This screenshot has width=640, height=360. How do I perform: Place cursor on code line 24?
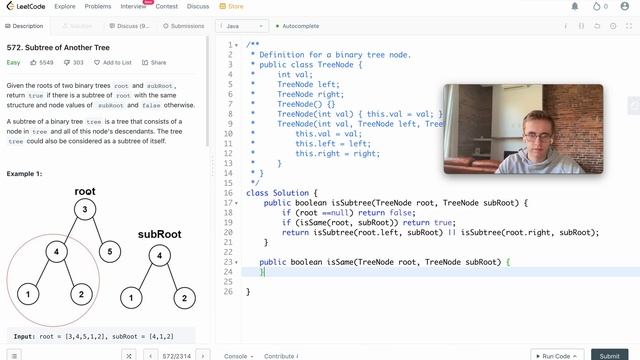pyautogui.click(x=441, y=272)
